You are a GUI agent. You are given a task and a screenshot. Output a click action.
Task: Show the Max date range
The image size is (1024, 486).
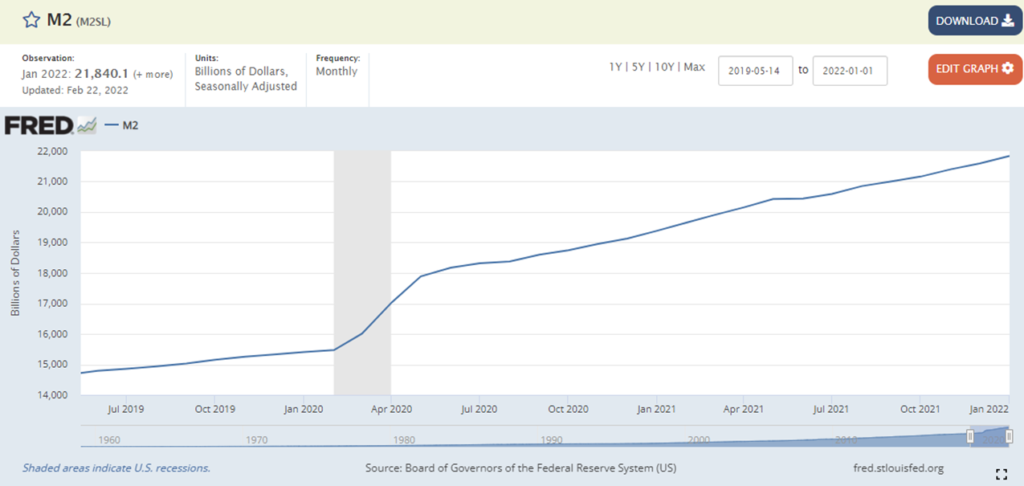(x=694, y=67)
